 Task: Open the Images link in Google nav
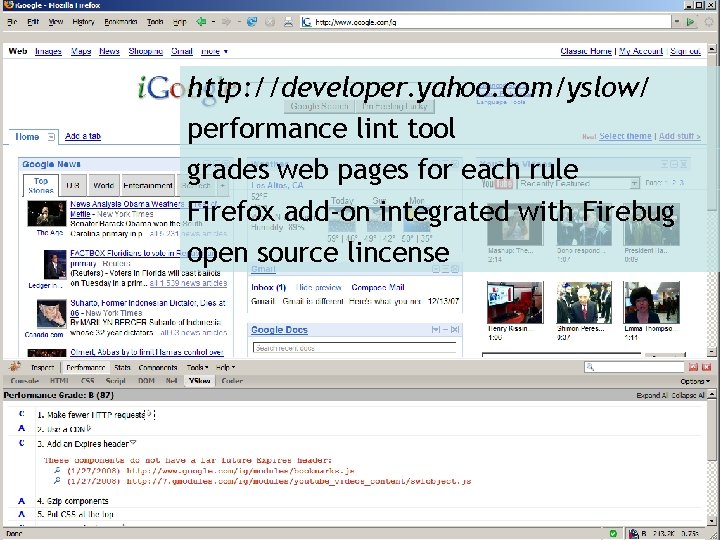point(48,51)
